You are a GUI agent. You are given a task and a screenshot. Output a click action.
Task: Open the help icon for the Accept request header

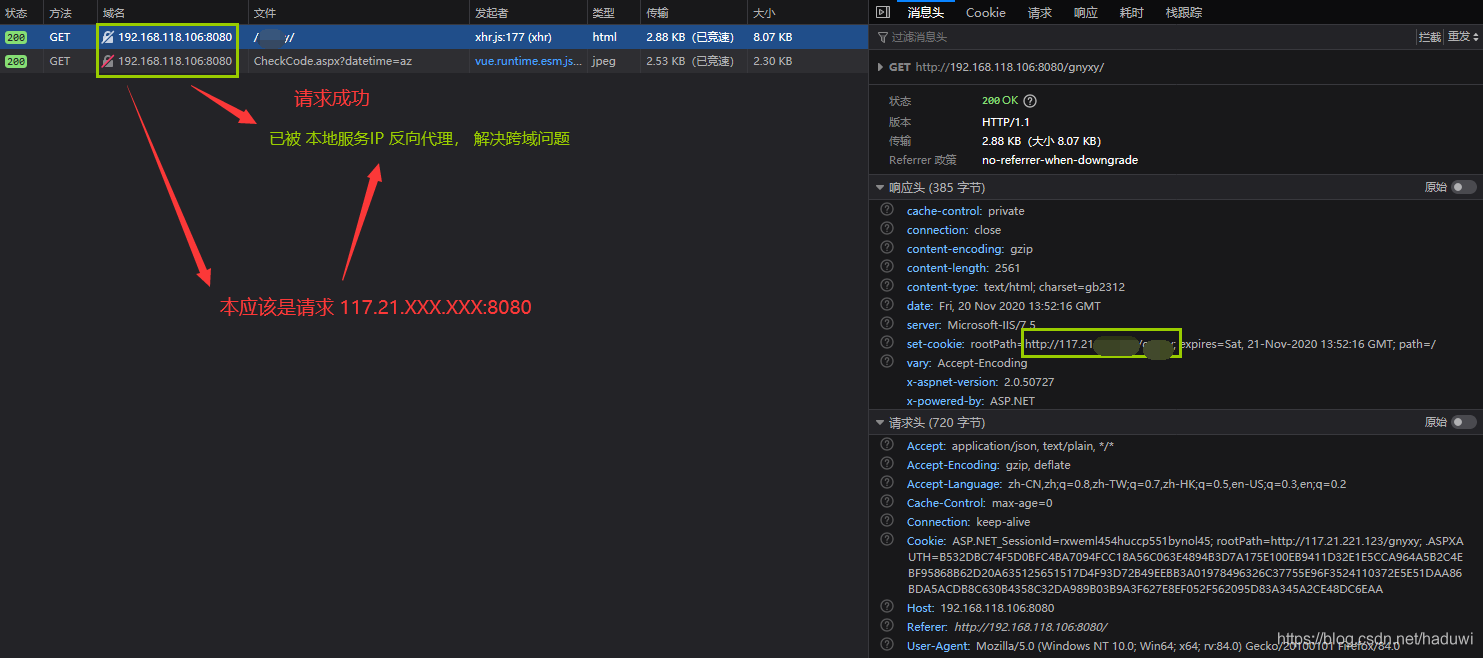coord(886,445)
